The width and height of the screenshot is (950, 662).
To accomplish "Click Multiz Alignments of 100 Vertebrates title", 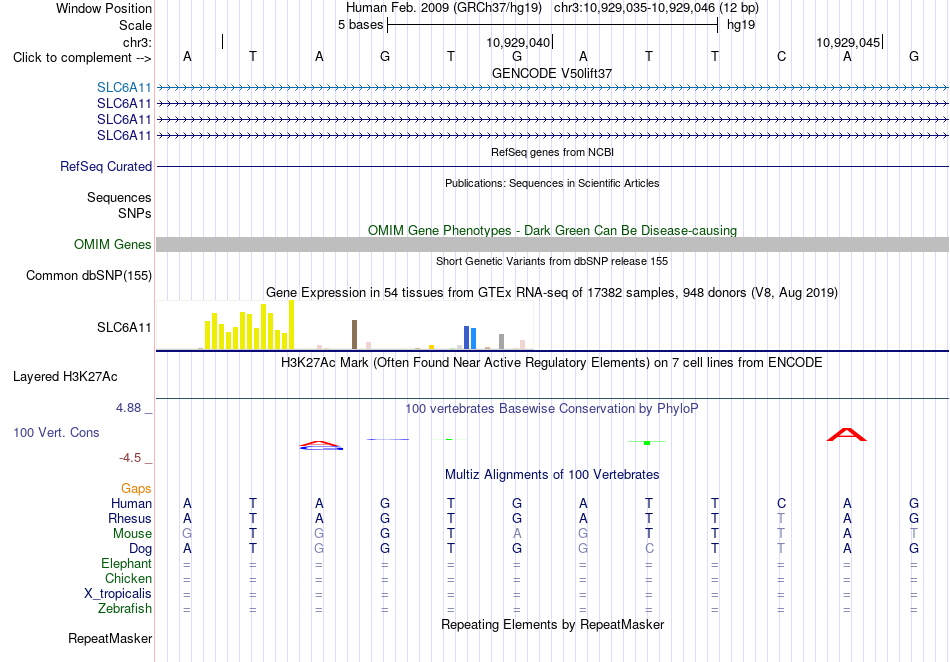I will (x=552, y=475).
